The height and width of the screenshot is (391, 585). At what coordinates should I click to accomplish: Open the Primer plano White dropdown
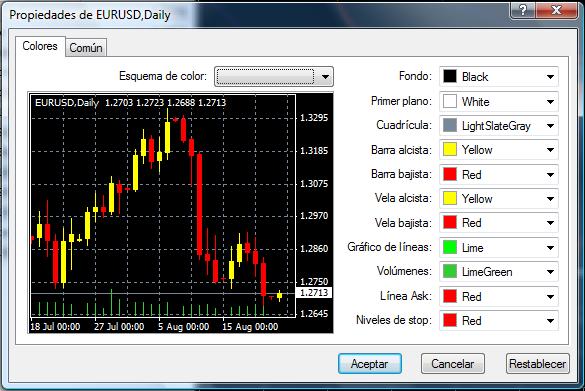pos(499,101)
